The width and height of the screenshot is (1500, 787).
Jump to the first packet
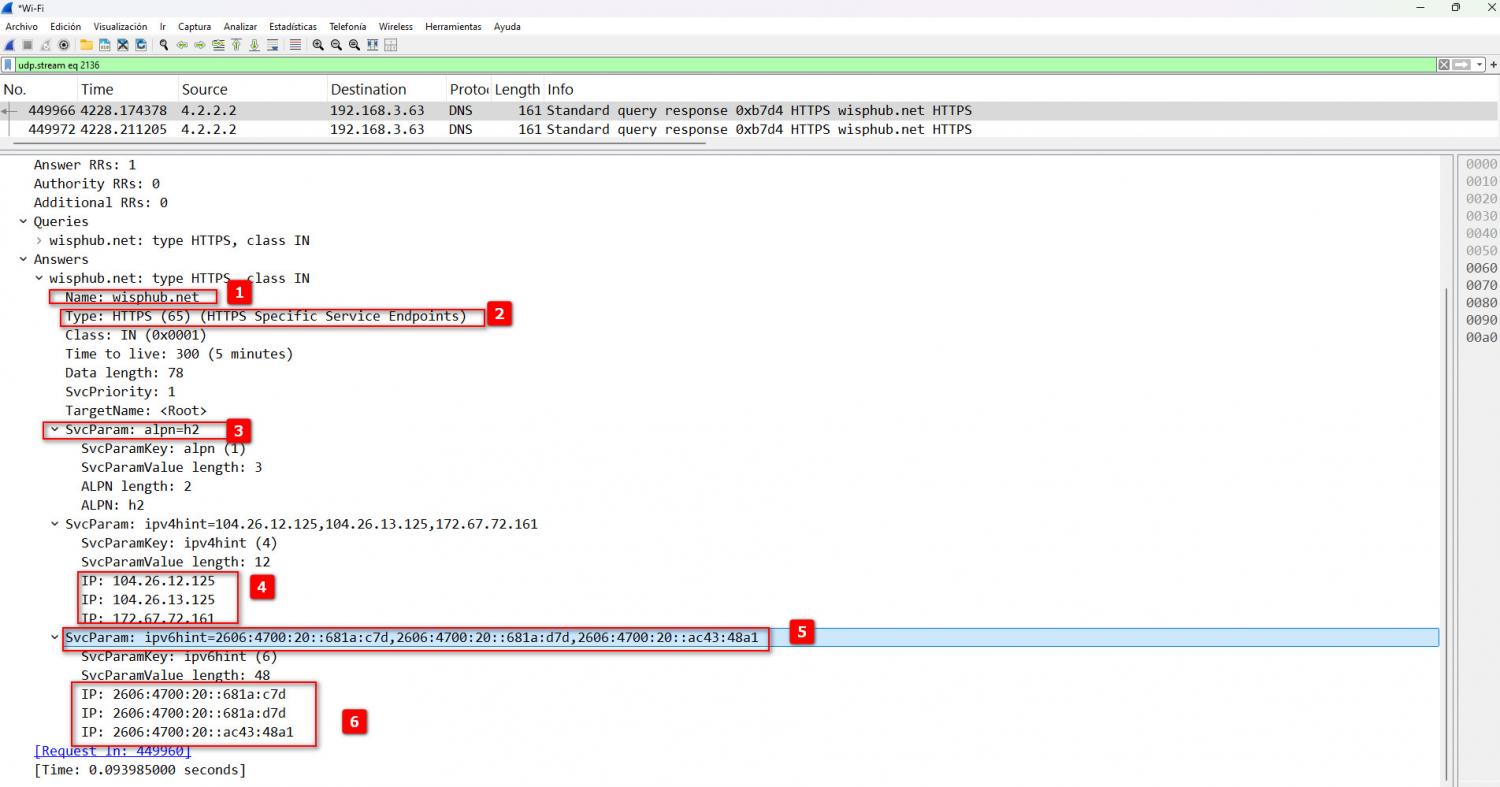236,45
